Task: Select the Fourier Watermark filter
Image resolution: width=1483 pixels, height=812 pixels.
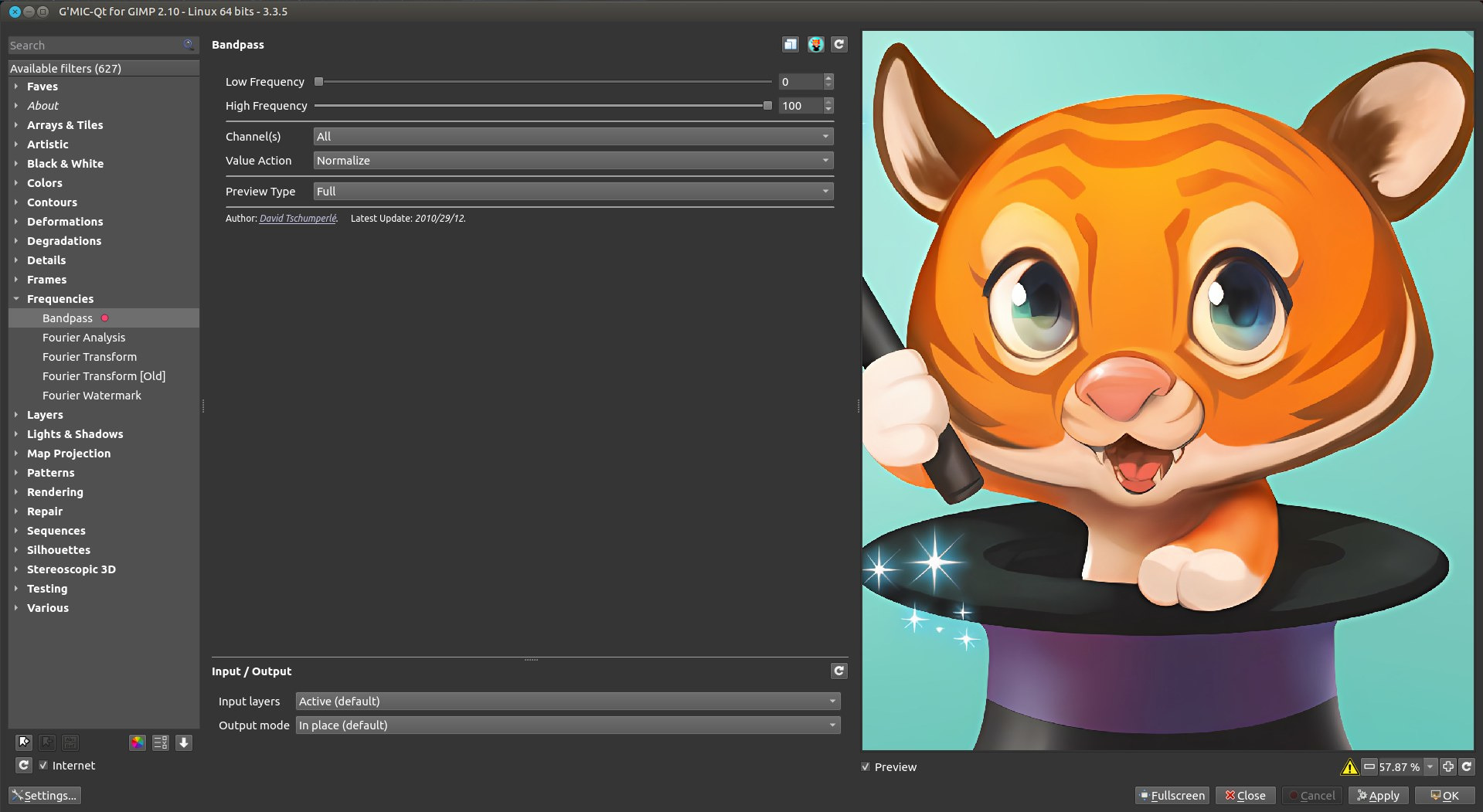Action: click(92, 396)
